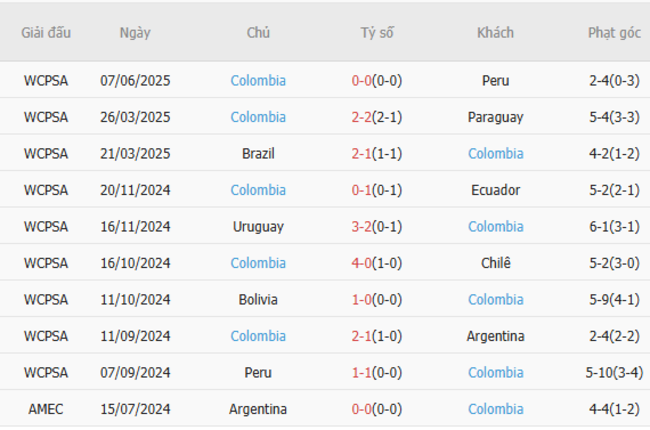Select Ecuador in the away column
This screenshot has width=650, height=430.
click(495, 190)
